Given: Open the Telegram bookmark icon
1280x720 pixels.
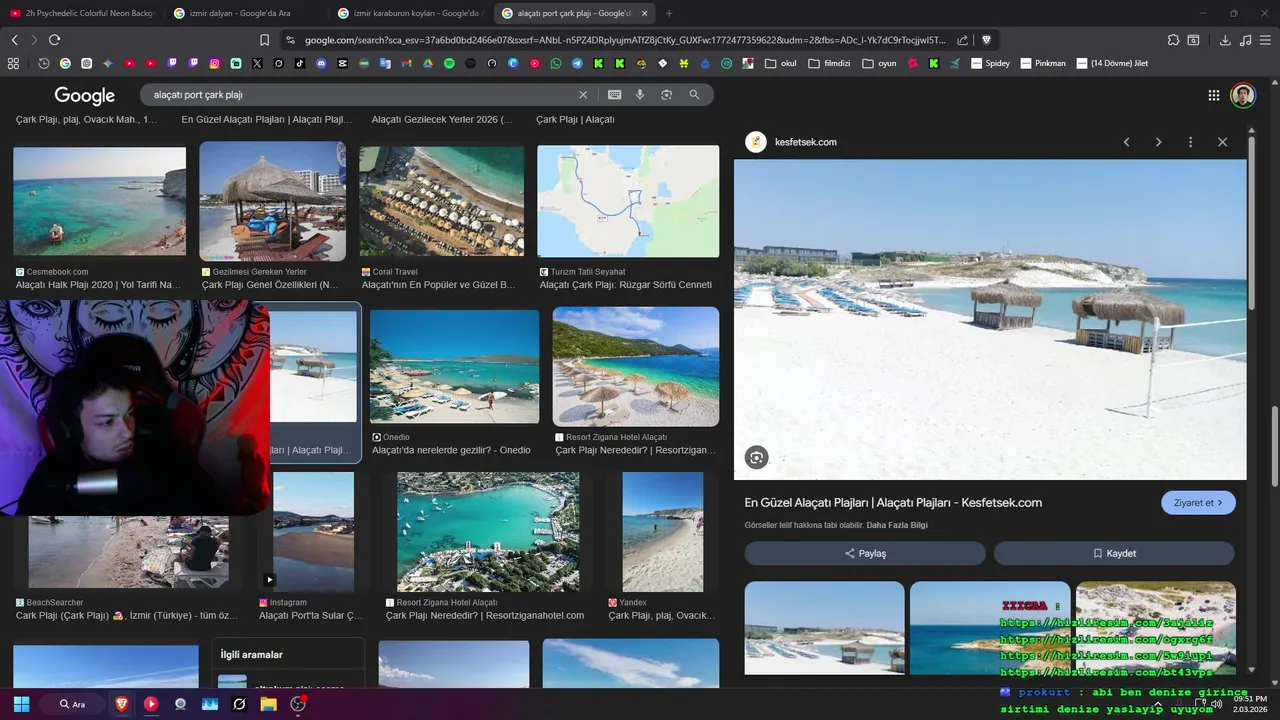Looking at the screenshot, I should coord(577,63).
